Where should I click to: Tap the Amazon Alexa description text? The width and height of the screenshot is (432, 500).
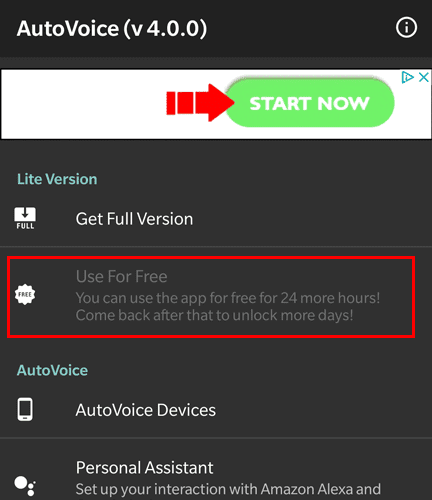(x=228, y=489)
